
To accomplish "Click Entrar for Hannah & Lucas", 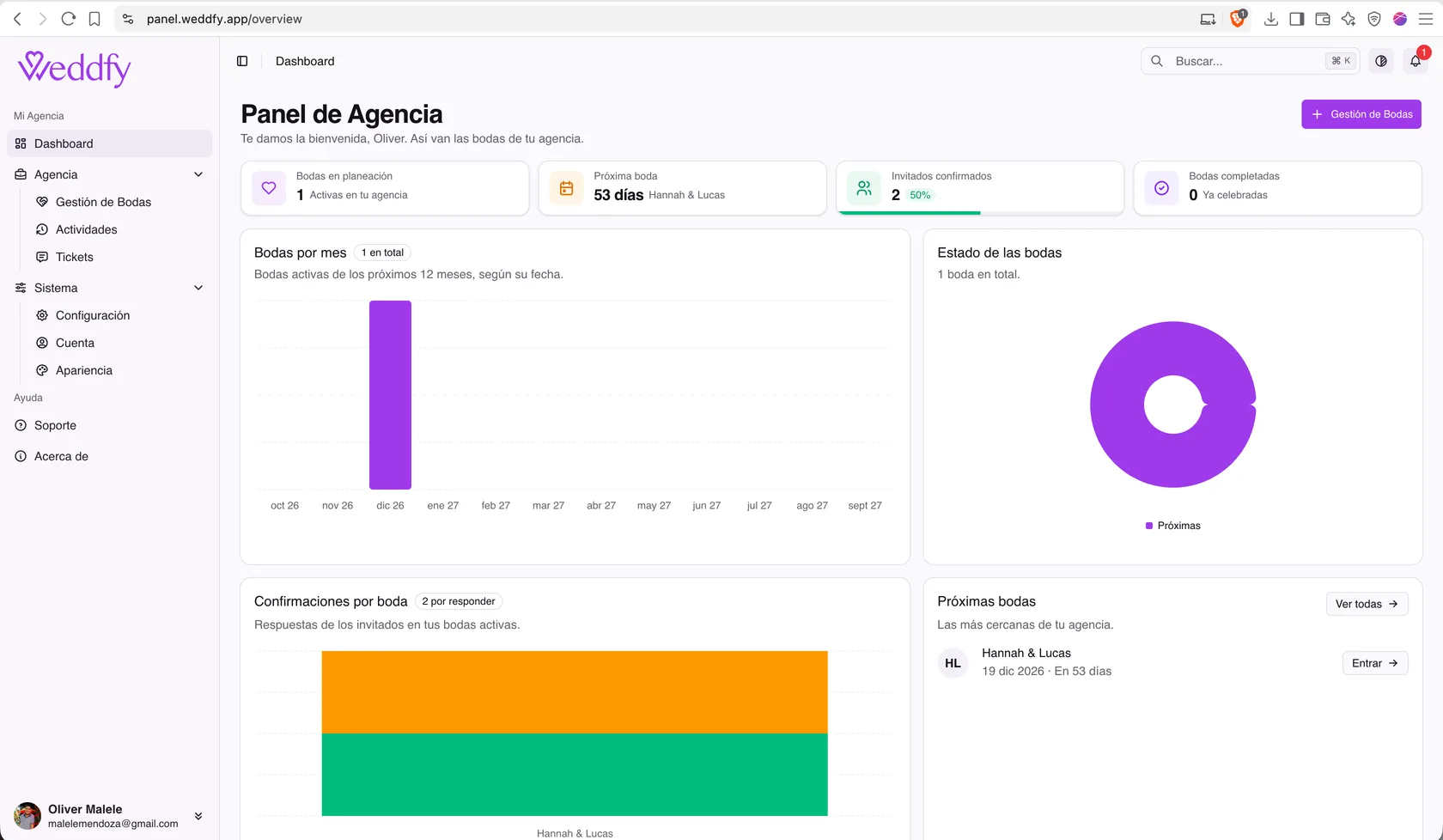I will 1375,663.
